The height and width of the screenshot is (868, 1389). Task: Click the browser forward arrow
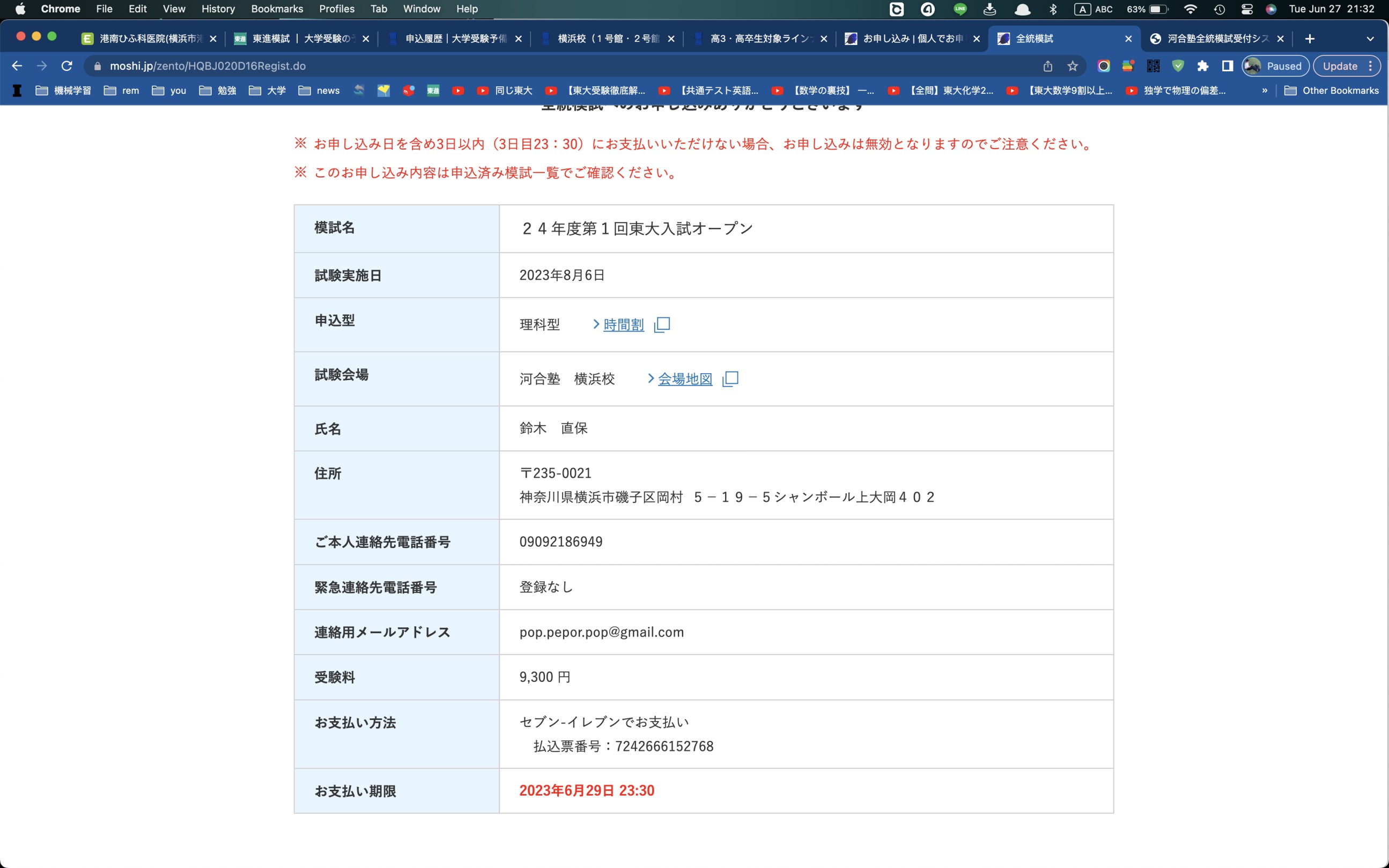pos(42,66)
